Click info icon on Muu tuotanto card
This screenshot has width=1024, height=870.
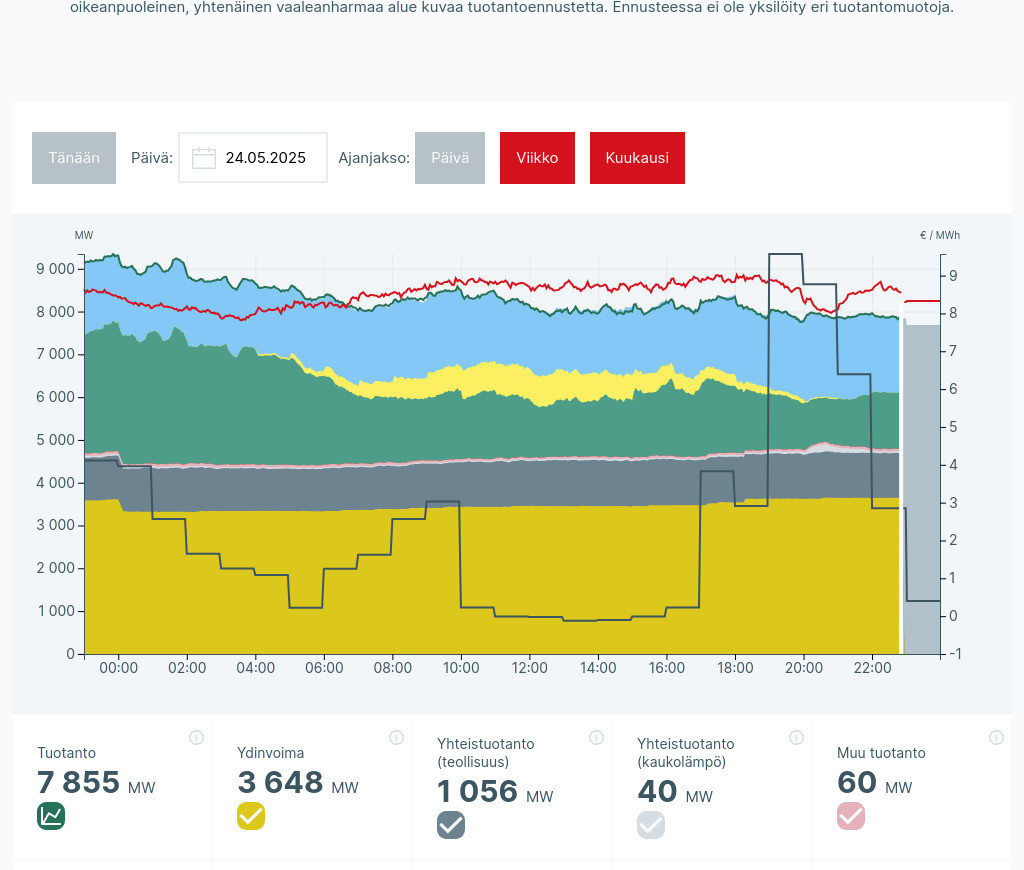tap(996, 738)
